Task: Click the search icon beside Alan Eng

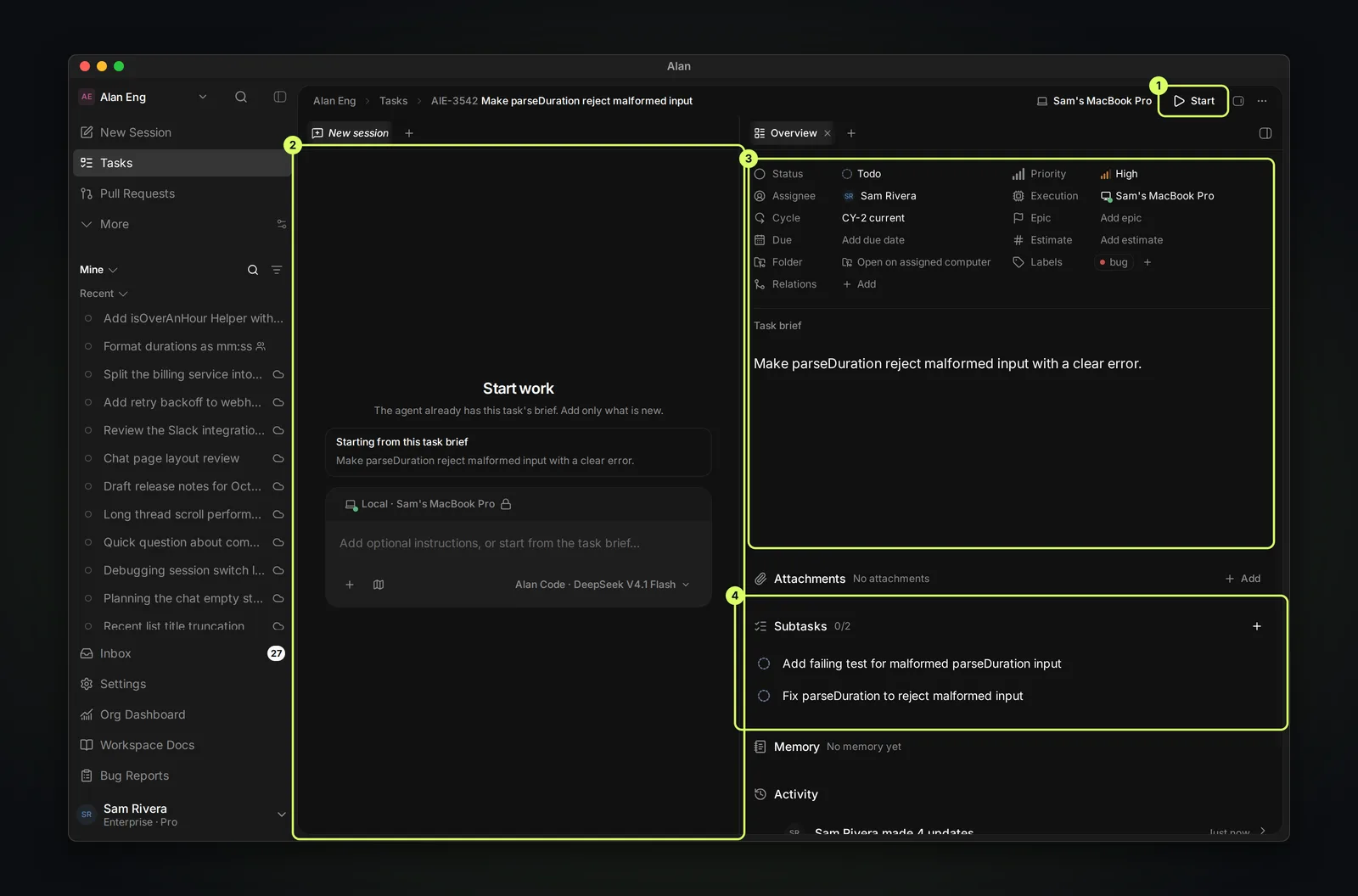Action: [x=241, y=97]
